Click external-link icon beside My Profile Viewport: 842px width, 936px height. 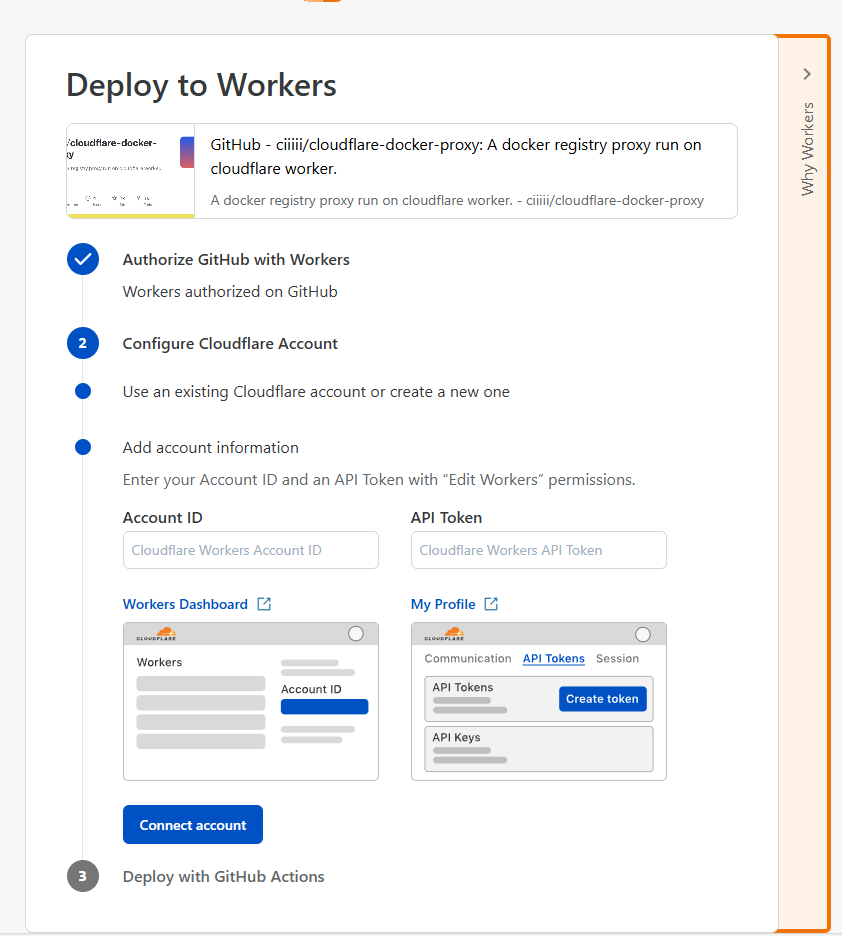(x=491, y=604)
